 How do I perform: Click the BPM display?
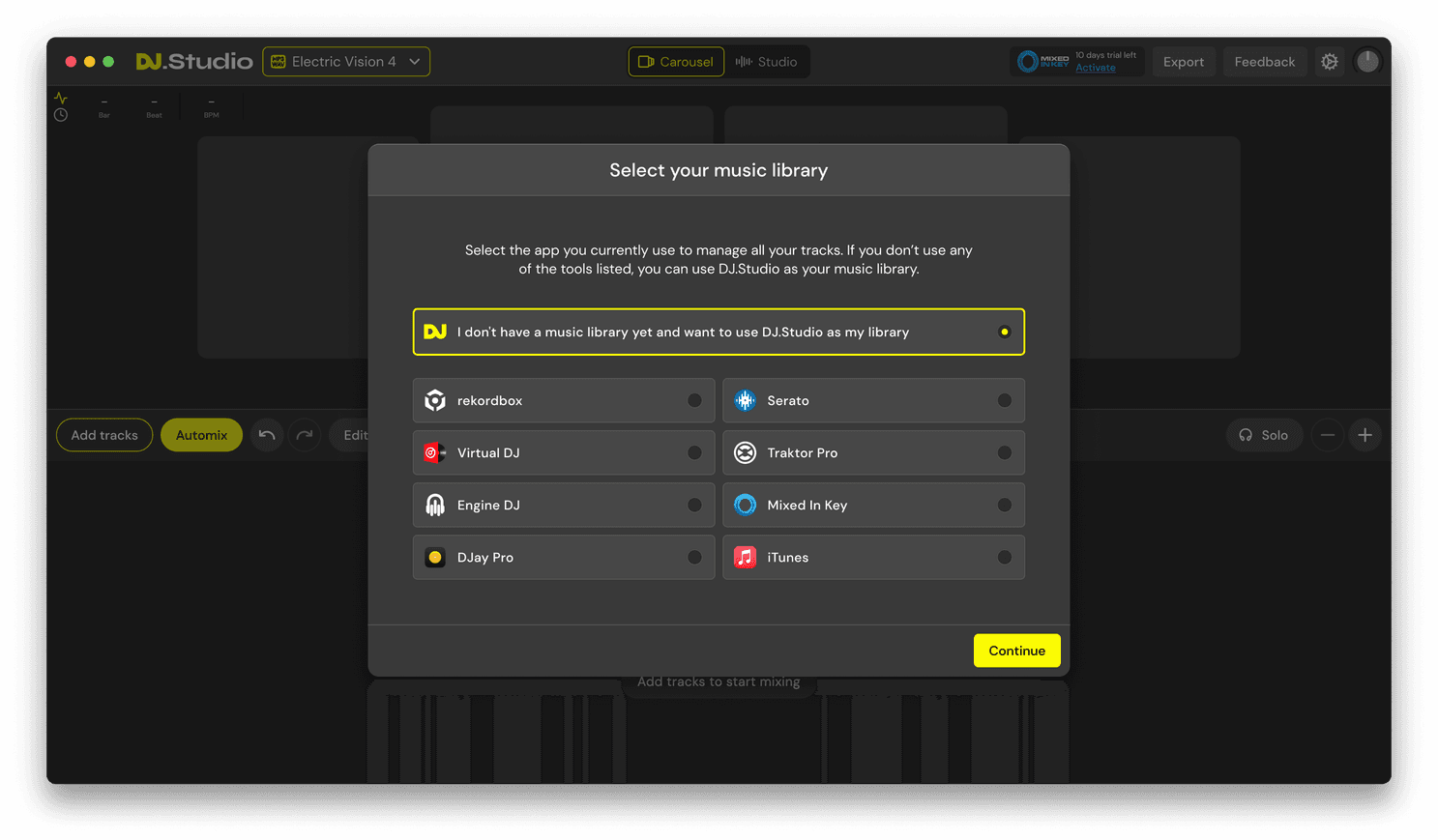pos(211,107)
